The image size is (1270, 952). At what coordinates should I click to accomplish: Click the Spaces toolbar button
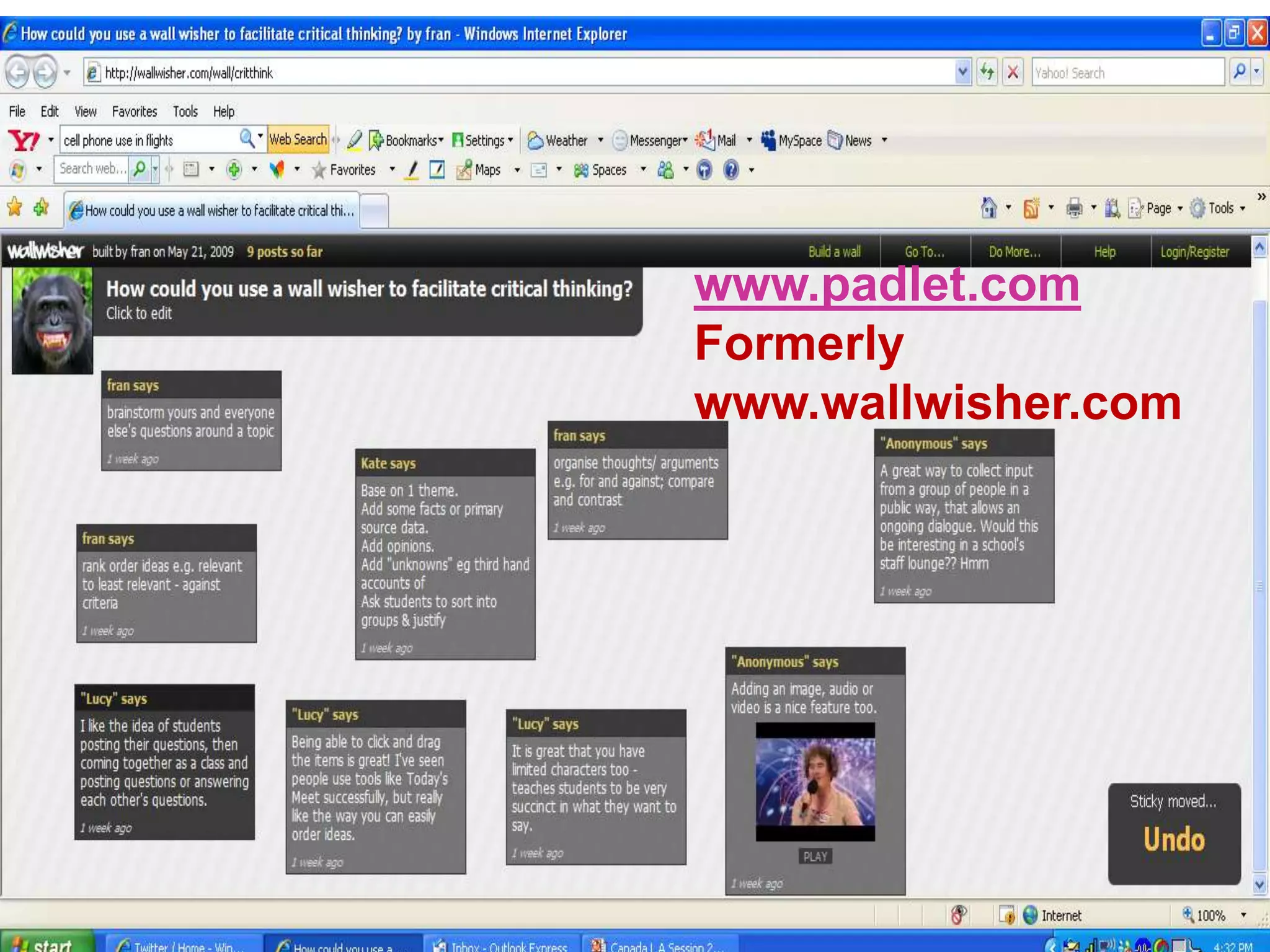pyautogui.click(x=600, y=170)
